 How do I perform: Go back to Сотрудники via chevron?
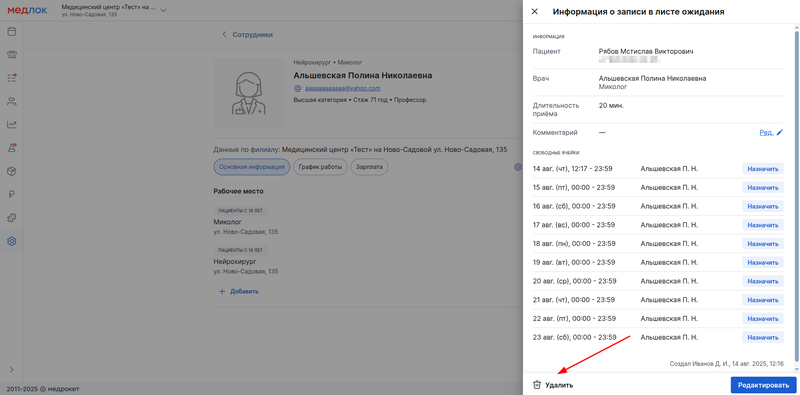223,35
